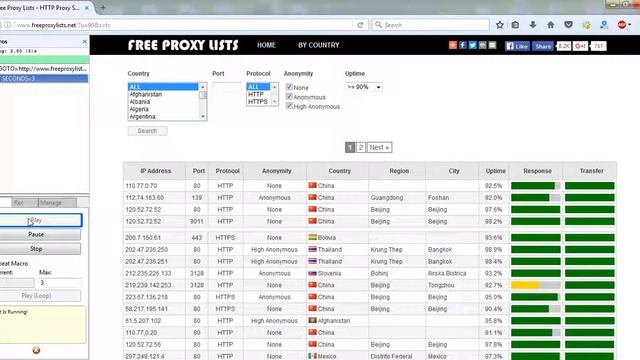640x360 pixels.
Task: Click the Facebook Share button
Action: tap(543, 46)
